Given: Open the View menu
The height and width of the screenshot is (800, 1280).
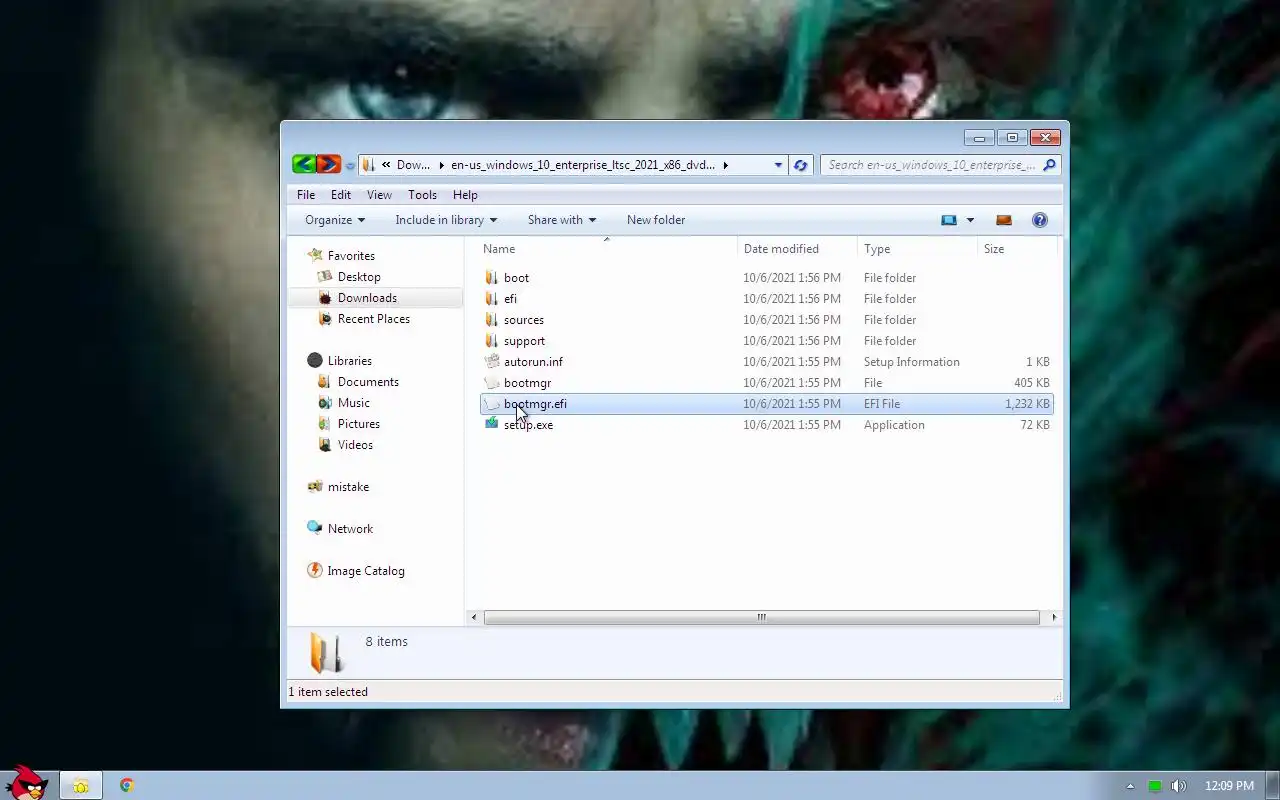Looking at the screenshot, I should (379, 195).
